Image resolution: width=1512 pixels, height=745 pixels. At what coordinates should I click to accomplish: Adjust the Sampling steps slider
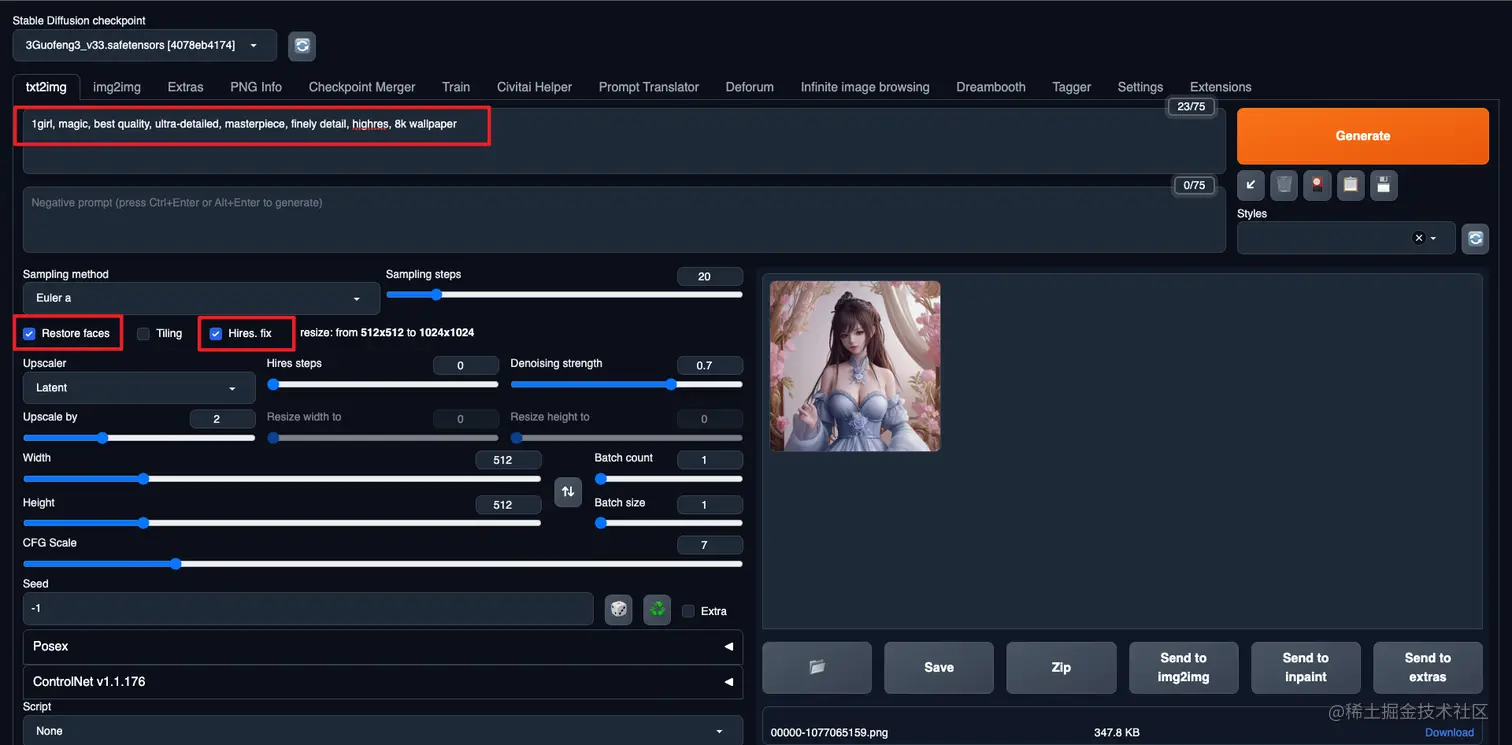pos(564,294)
